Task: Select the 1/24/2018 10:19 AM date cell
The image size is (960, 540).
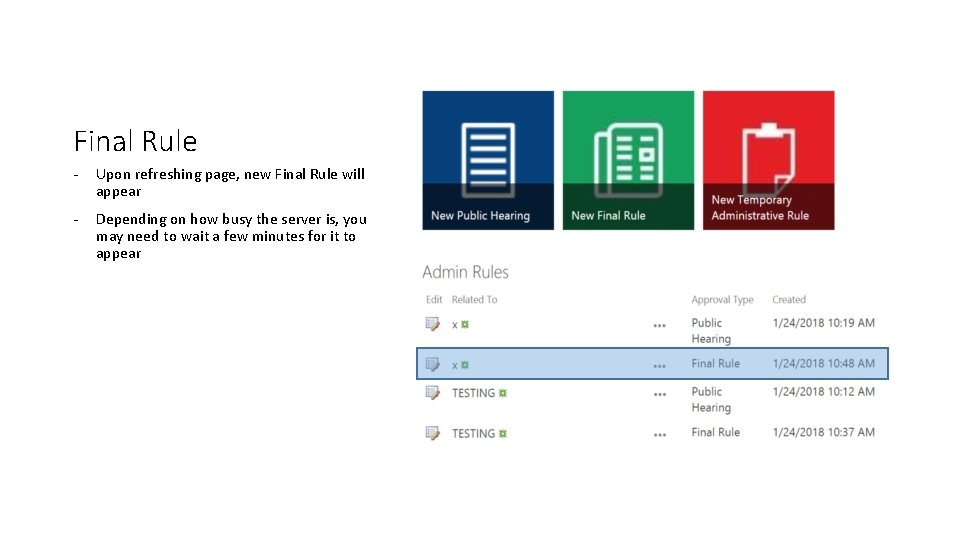Action: (823, 323)
